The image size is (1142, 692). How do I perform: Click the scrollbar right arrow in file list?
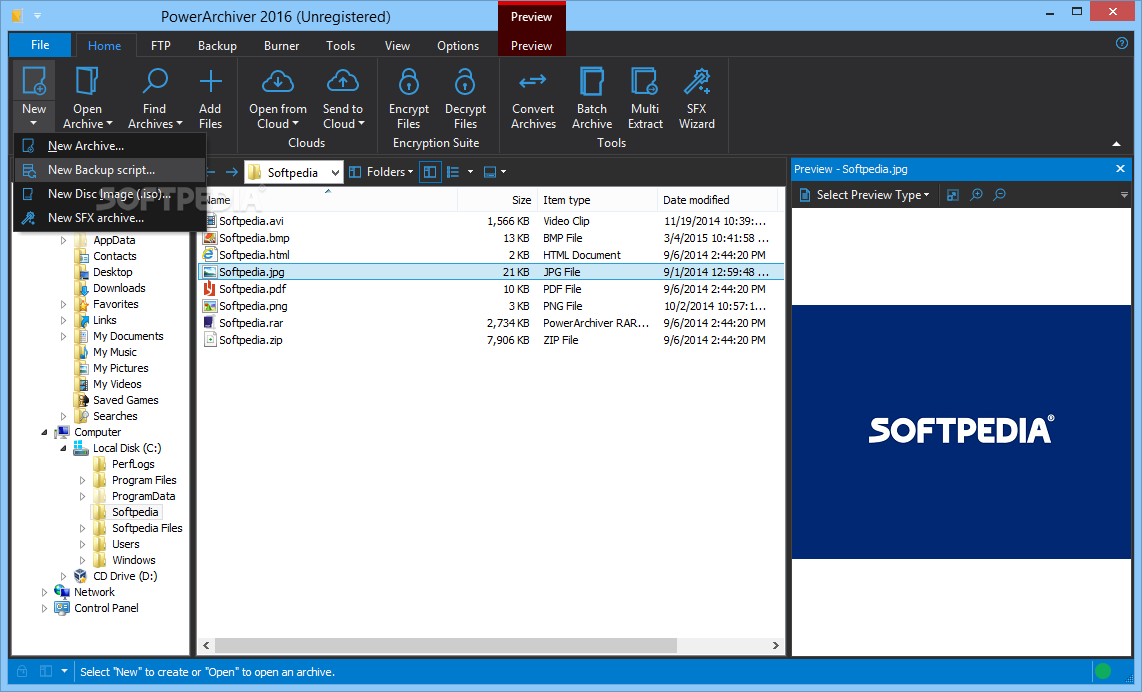coord(776,645)
